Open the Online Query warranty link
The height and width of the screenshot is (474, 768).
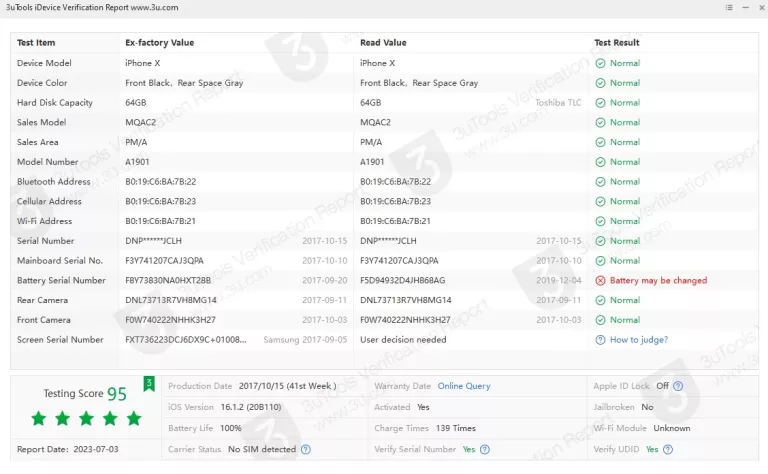(464, 386)
